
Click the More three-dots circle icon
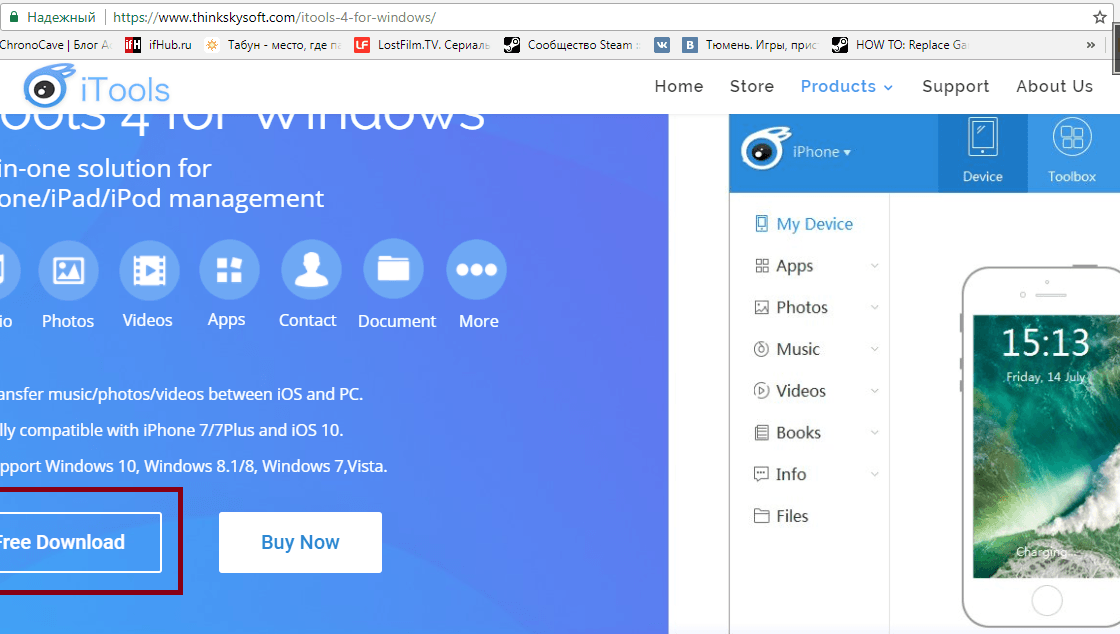(476, 270)
